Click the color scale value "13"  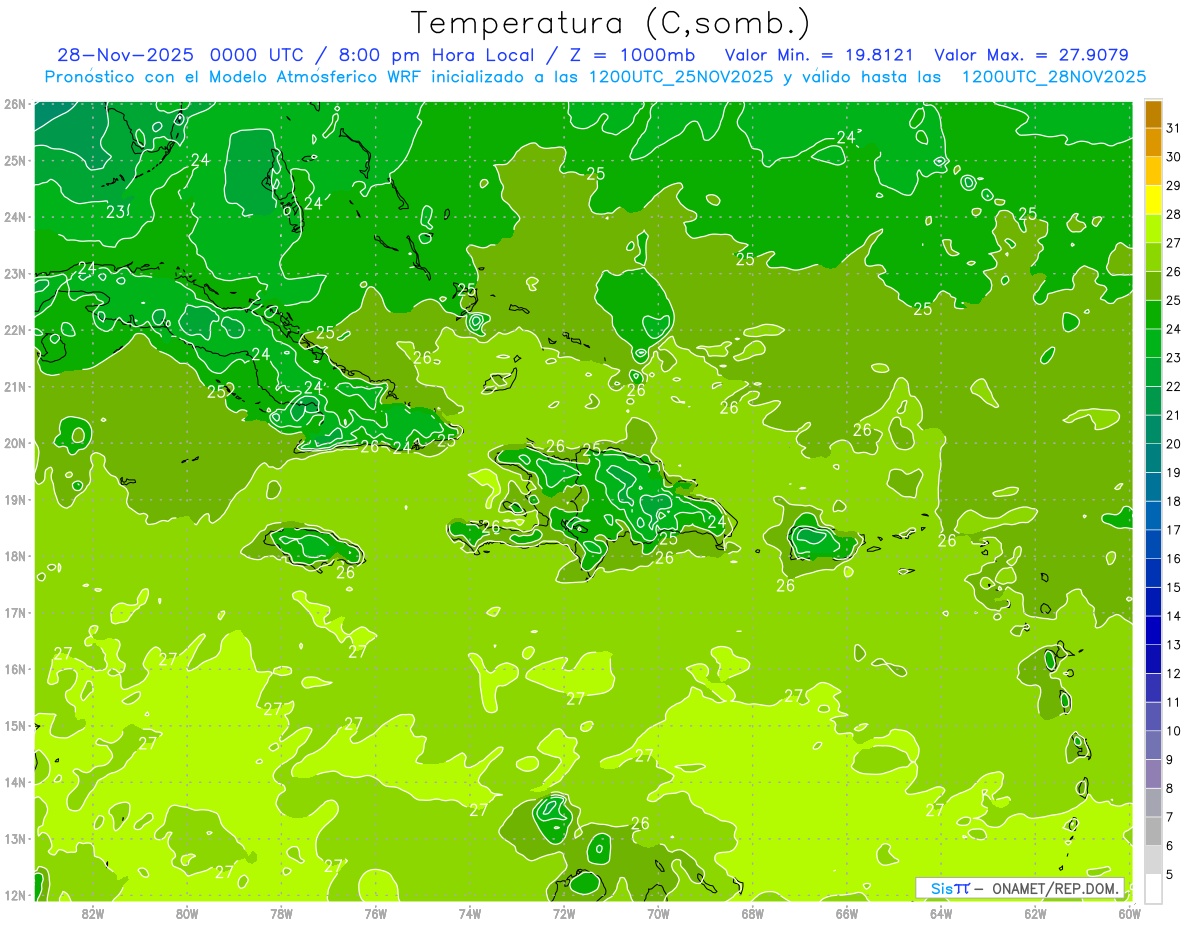1174,645
